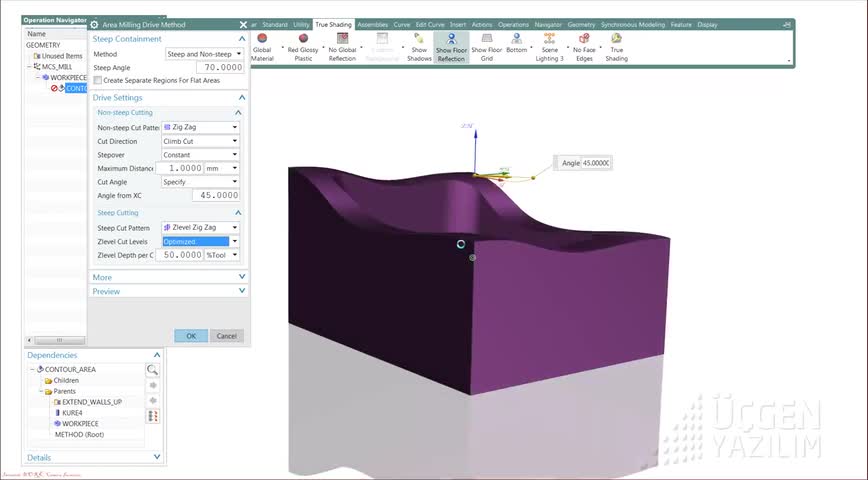Switch to the Utility ribbon tab
The height and width of the screenshot is (480, 868).
[301, 25]
